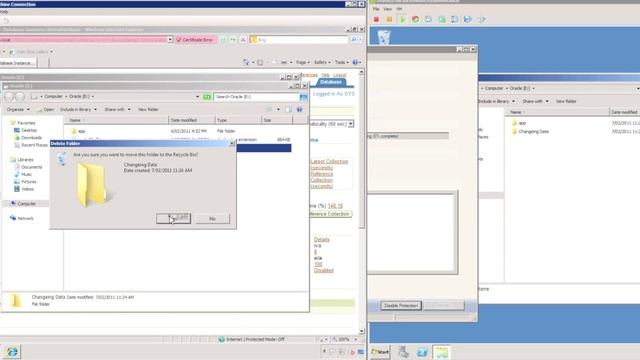640x360 pixels.
Task: Select Network in navigation pane
Action: coord(25,218)
